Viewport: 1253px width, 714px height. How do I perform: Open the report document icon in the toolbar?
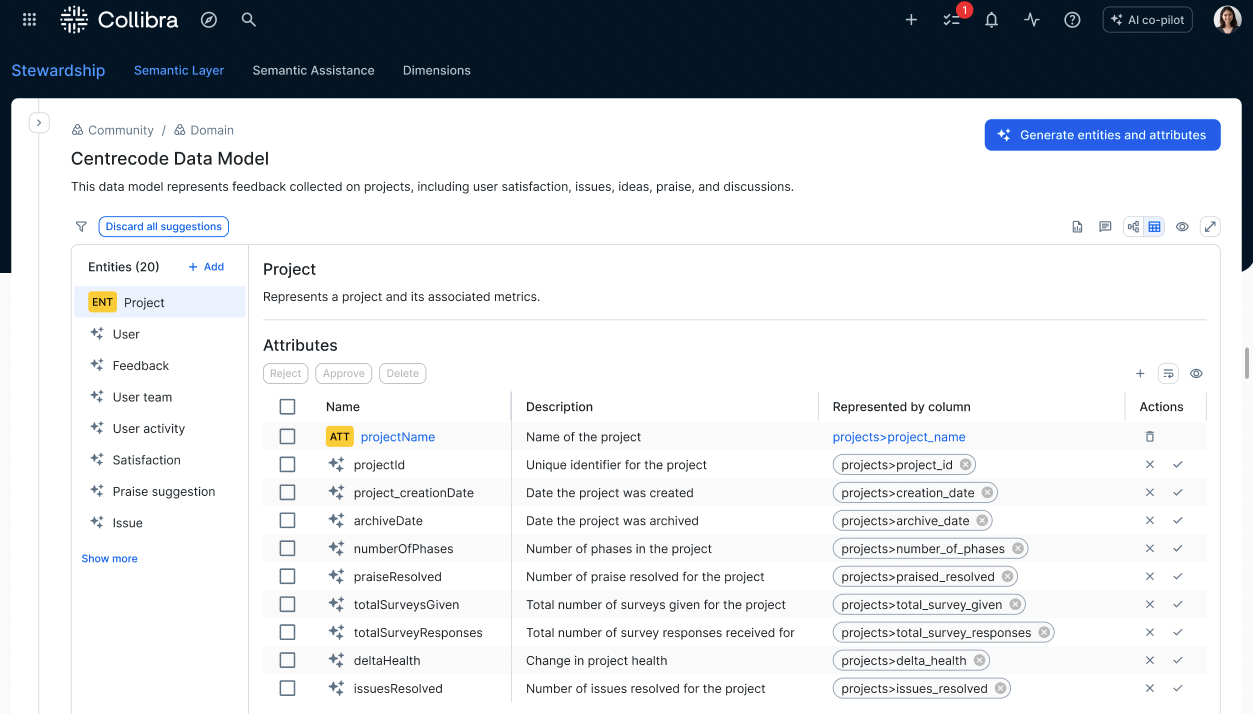1077,226
